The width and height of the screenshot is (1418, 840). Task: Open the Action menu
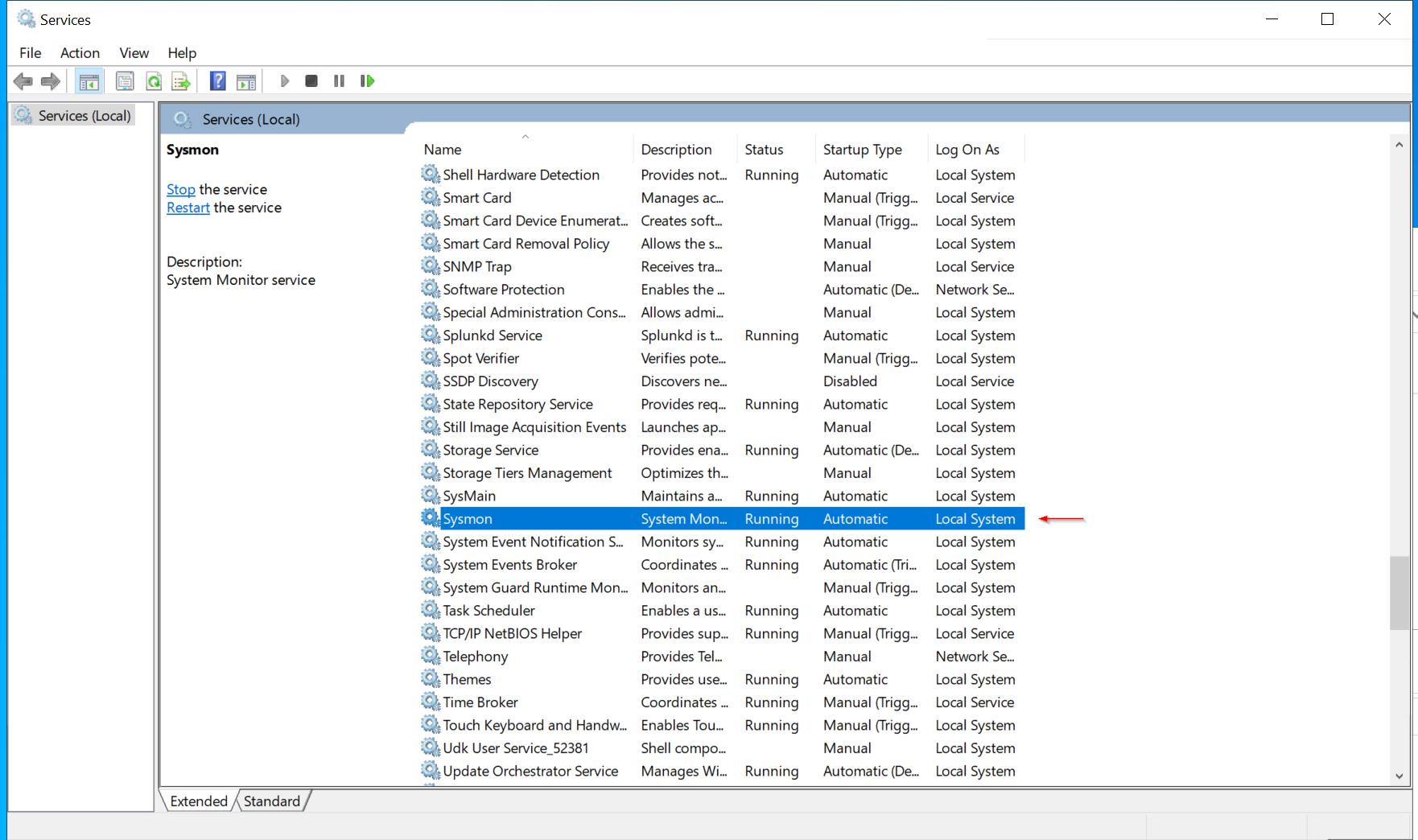pyautogui.click(x=80, y=53)
